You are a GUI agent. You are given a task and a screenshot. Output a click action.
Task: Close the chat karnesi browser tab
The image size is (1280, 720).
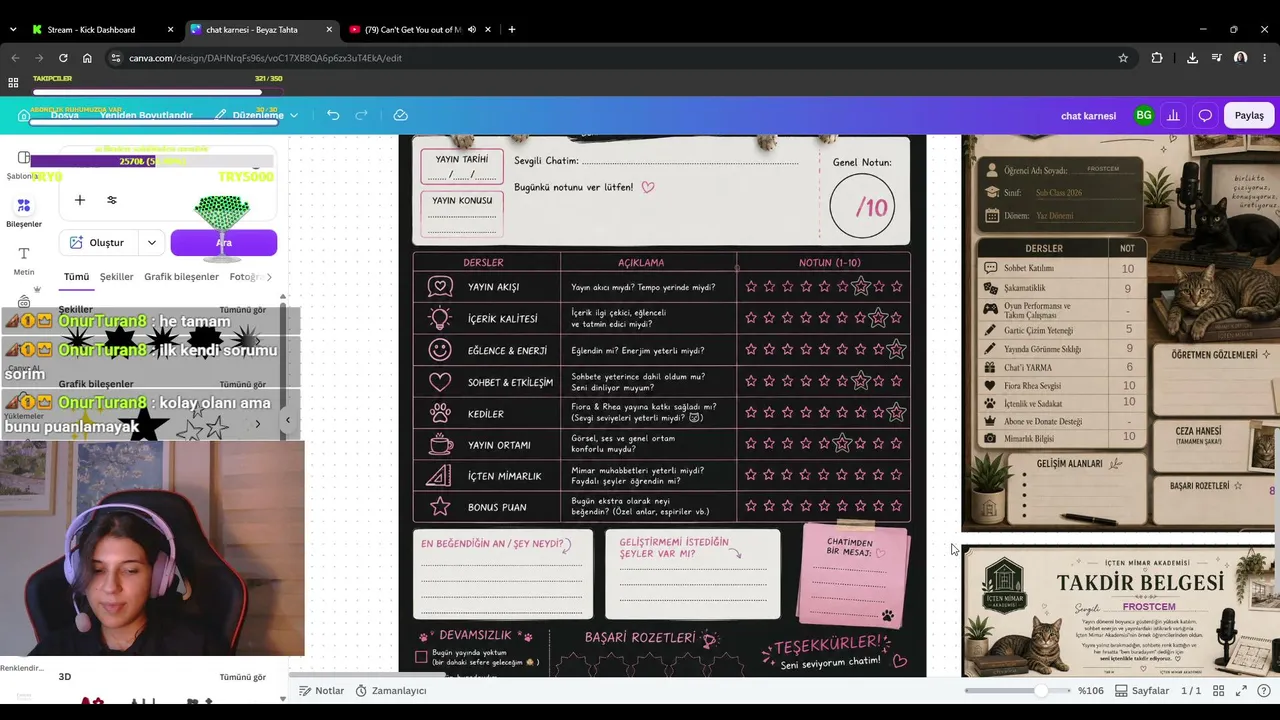[329, 30]
